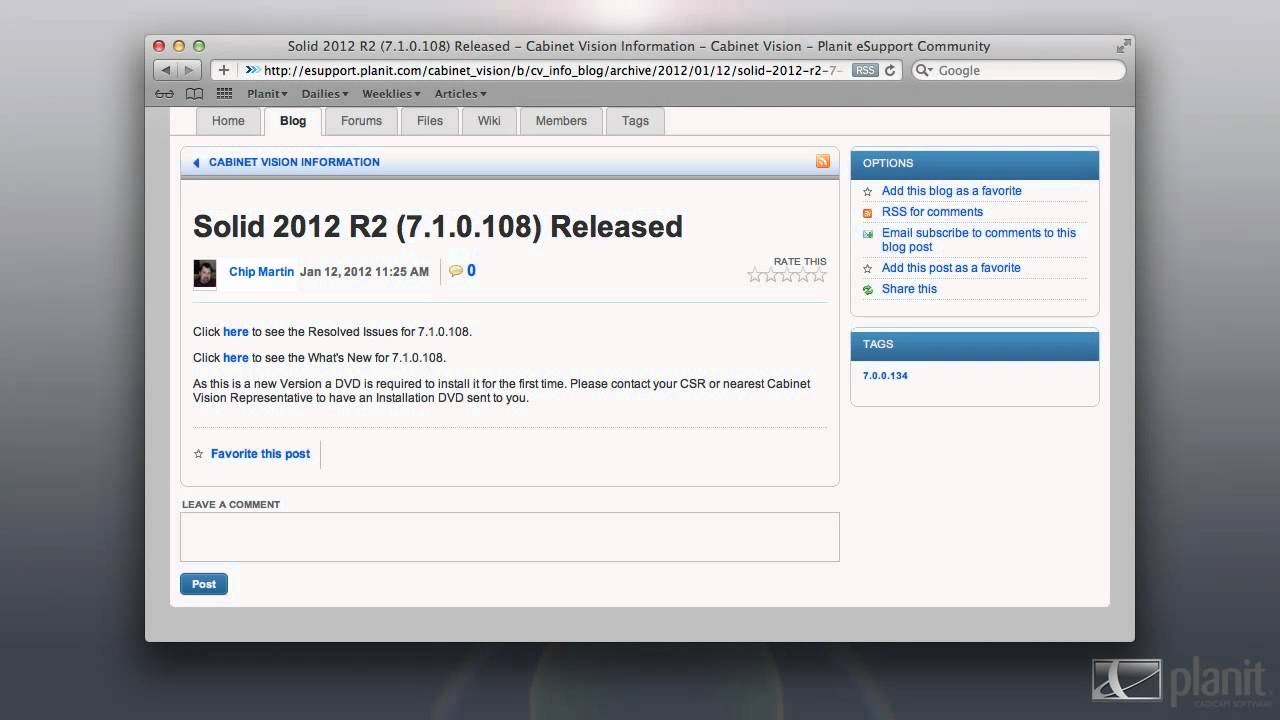Open the Cabinet Vision Information link
This screenshot has width=1280, height=720.
point(294,162)
